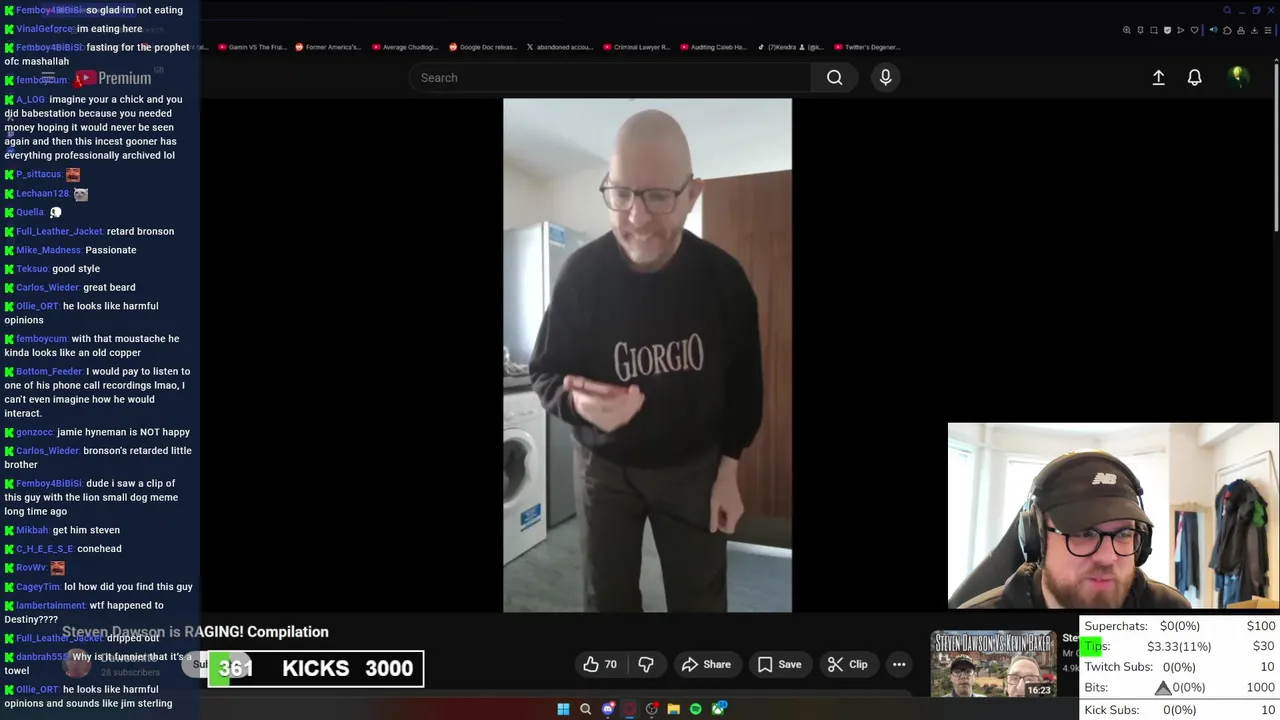Screen dimensions: 1280x720
Task: Open the ad-blocker shield icon
Action: pos(1167,30)
